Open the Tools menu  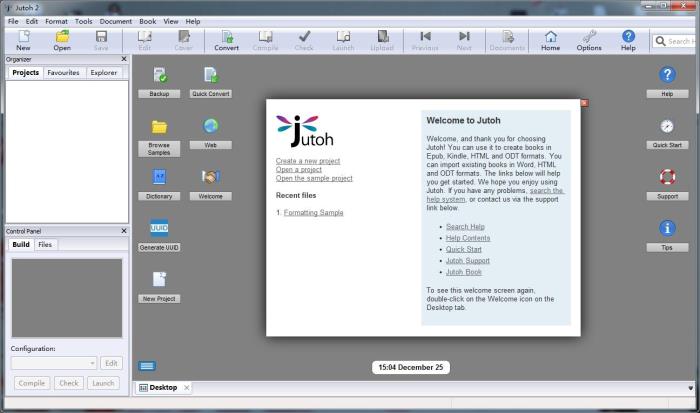tap(83, 21)
